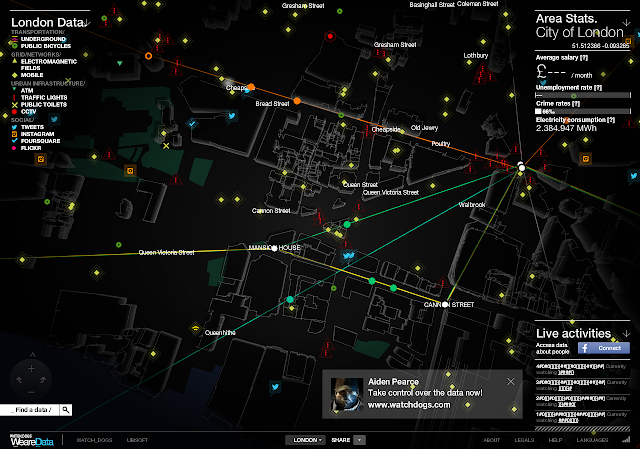Image resolution: width=640 pixels, height=449 pixels.
Task: Click the Crime rates 66% bar
Action: pos(583,111)
